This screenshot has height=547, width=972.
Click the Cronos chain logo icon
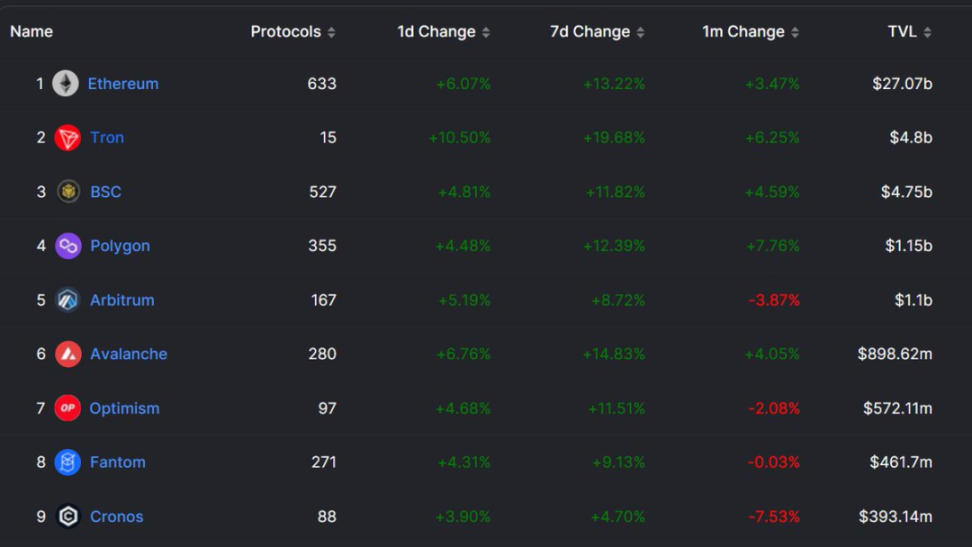coord(68,516)
